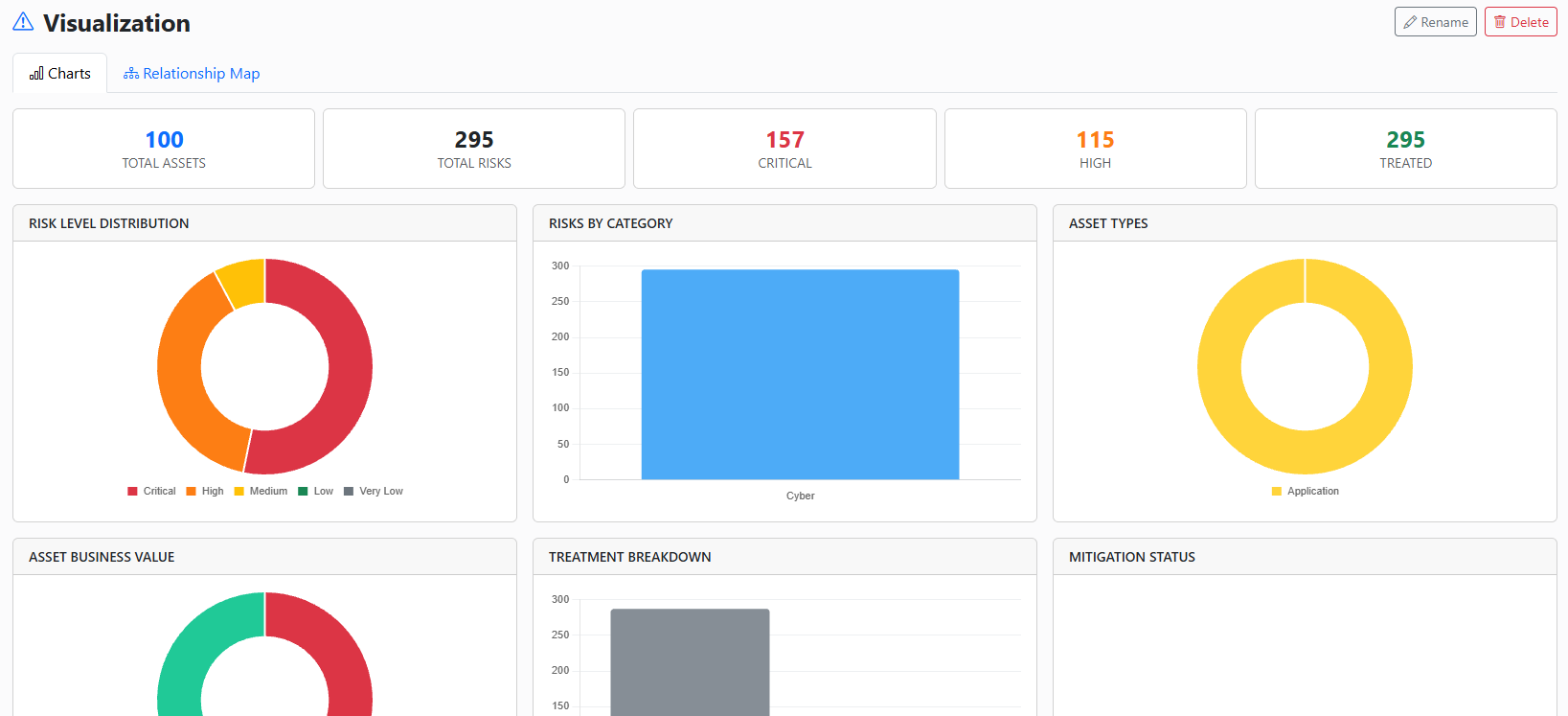The image size is (1568, 716).
Task: Click the warning triangle icon beside Visualization
Action: point(23,22)
